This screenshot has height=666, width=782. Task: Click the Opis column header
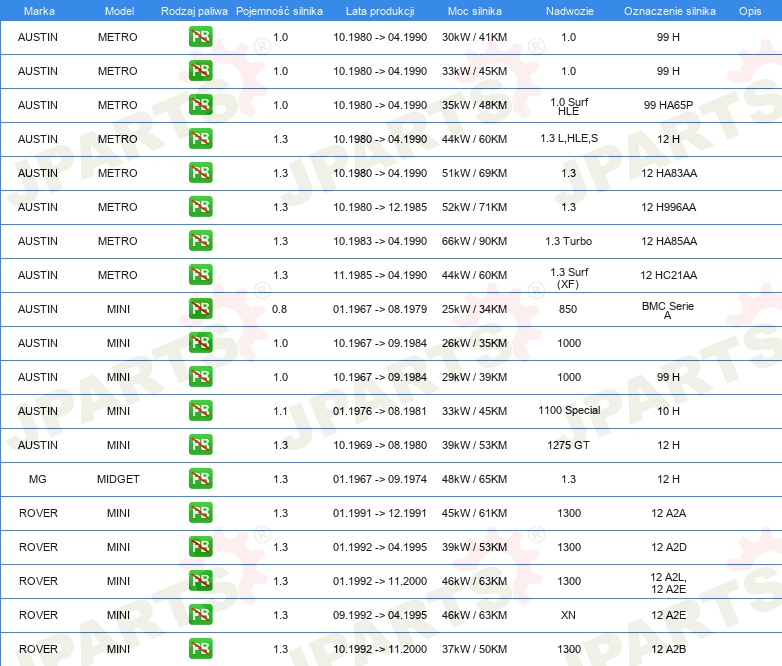coord(750,11)
